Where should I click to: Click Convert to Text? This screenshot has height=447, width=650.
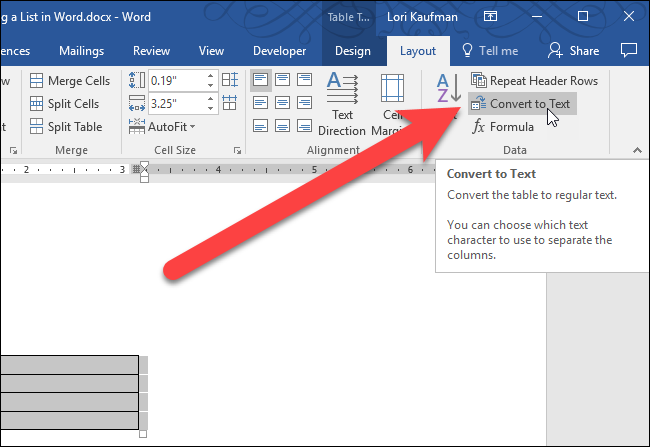[522, 104]
